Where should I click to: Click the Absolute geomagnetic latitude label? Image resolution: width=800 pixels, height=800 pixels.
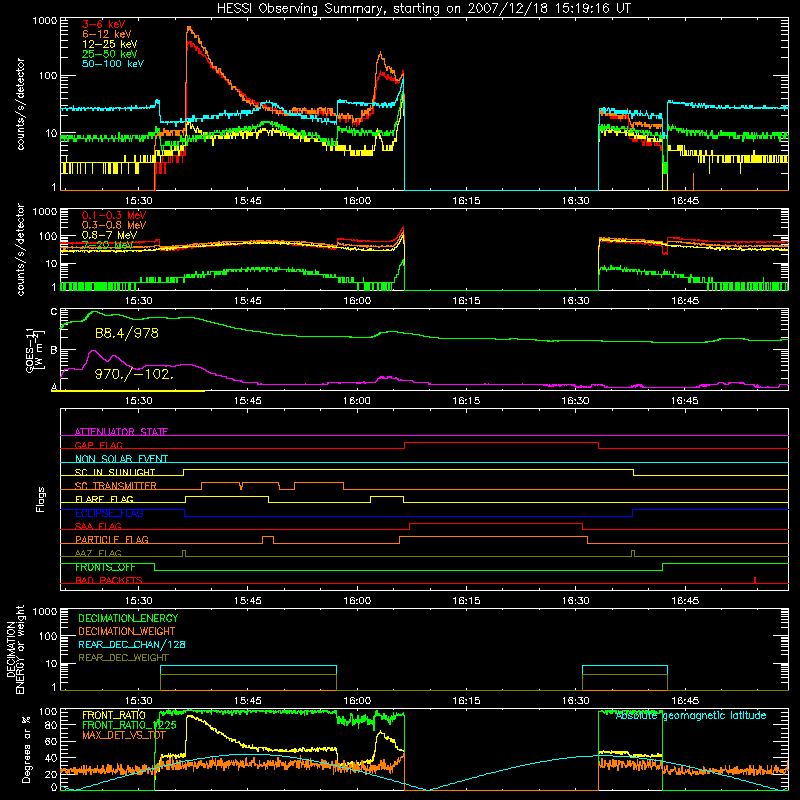(691, 715)
